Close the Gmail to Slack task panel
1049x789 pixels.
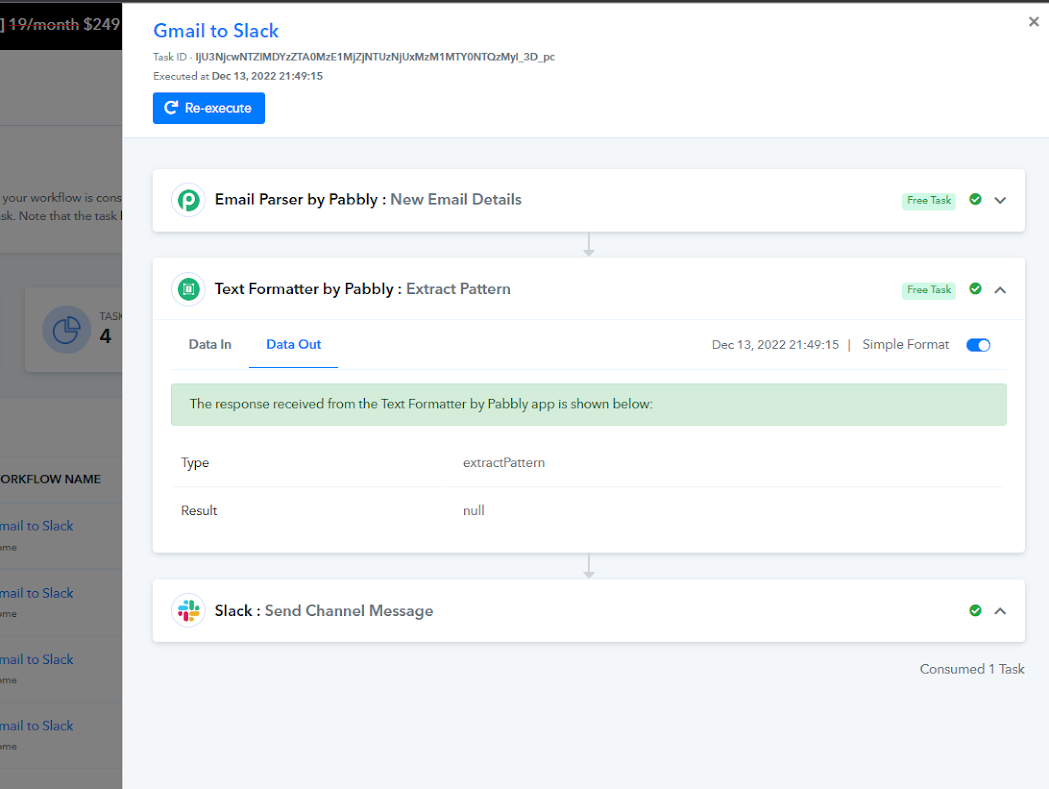coord(1034,22)
